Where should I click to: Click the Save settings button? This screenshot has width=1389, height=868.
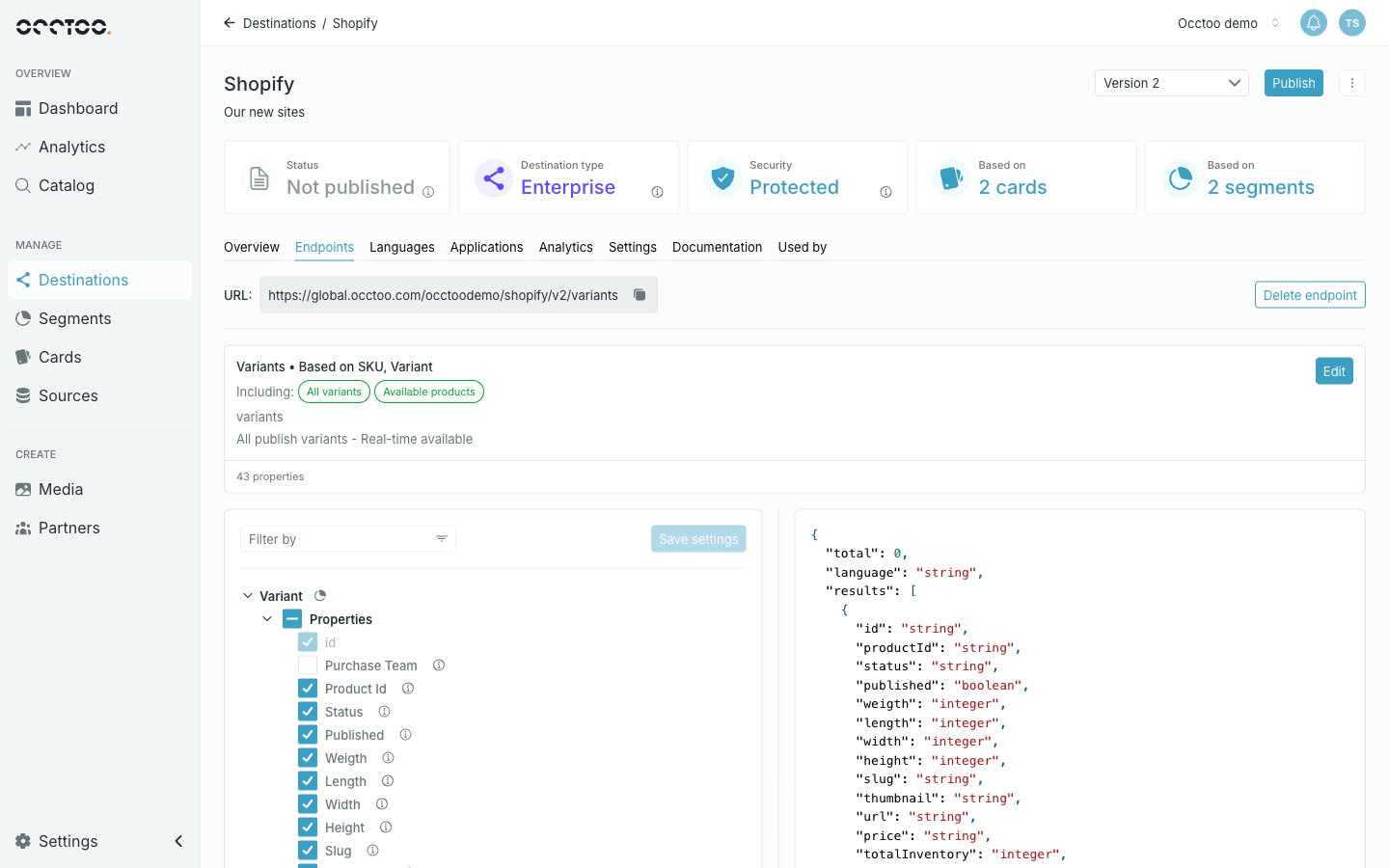[698, 539]
